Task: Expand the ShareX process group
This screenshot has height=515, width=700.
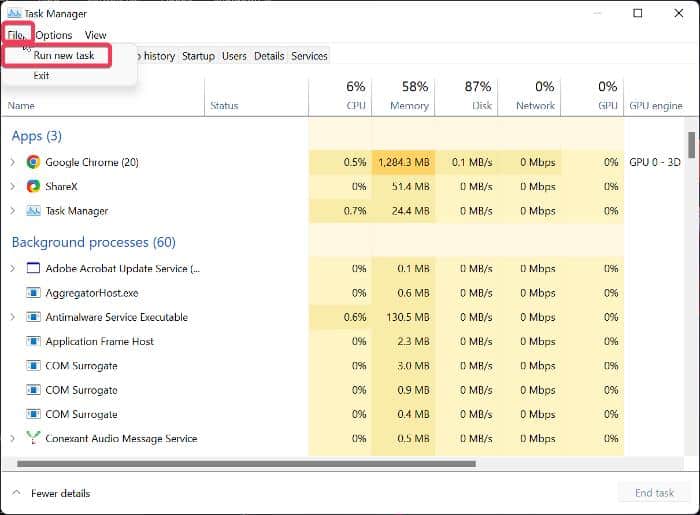Action: point(13,186)
